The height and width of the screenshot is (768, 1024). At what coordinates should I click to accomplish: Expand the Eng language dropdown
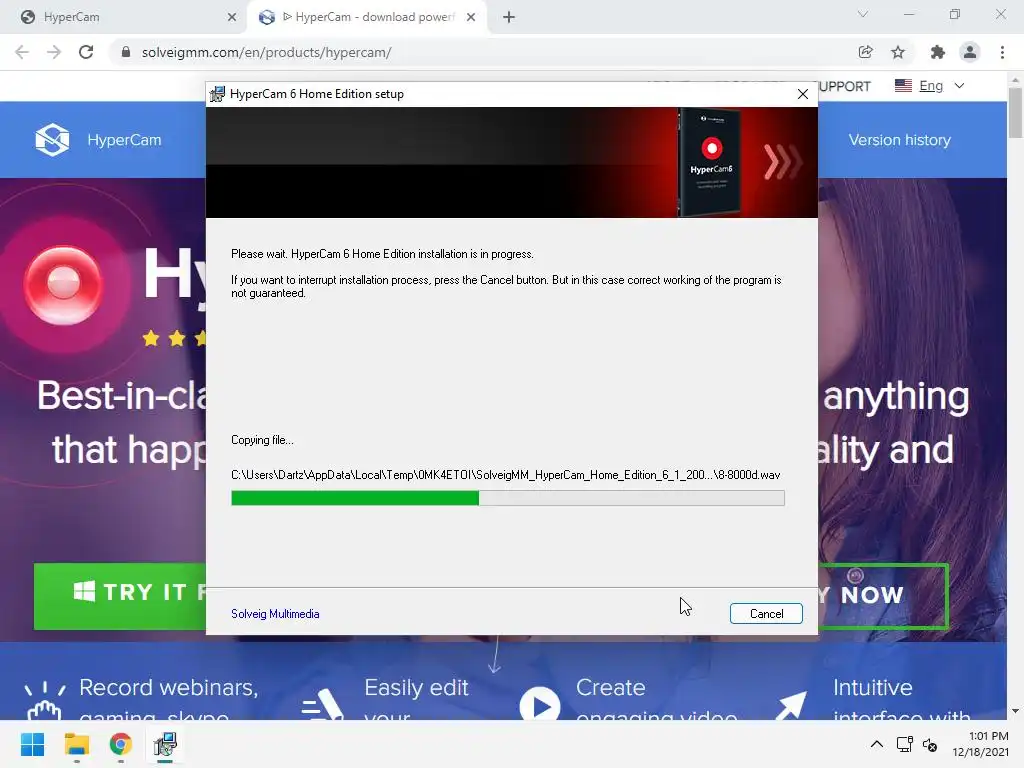(x=959, y=86)
